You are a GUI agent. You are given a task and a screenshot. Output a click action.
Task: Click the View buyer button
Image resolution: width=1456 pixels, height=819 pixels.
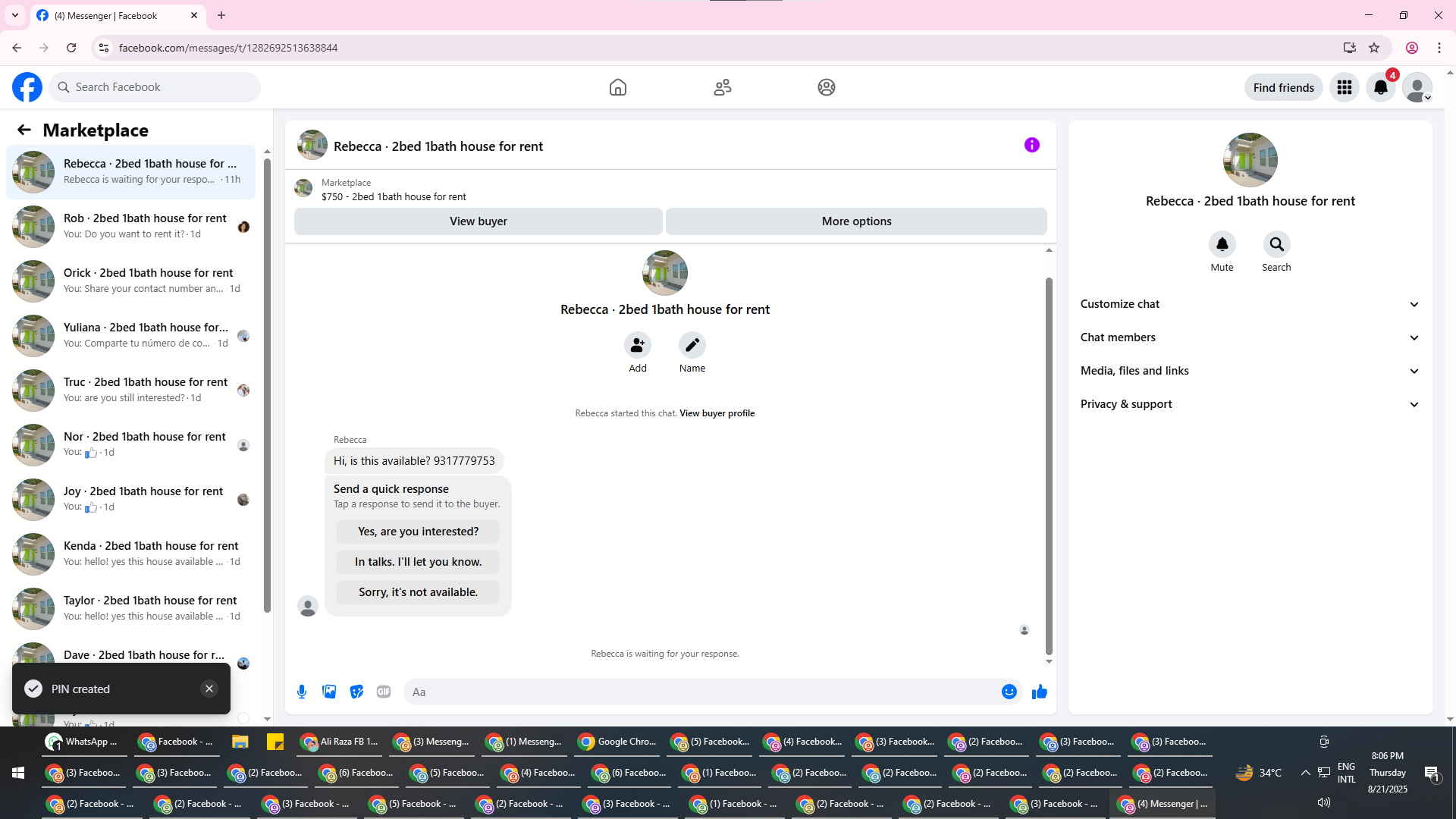[x=478, y=221]
